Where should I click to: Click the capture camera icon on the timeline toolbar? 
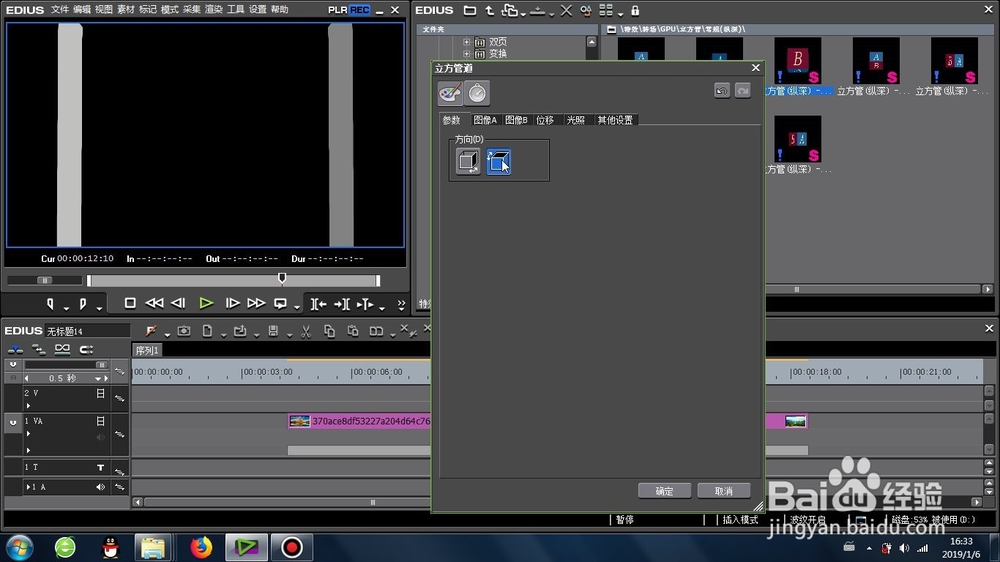(184, 330)
